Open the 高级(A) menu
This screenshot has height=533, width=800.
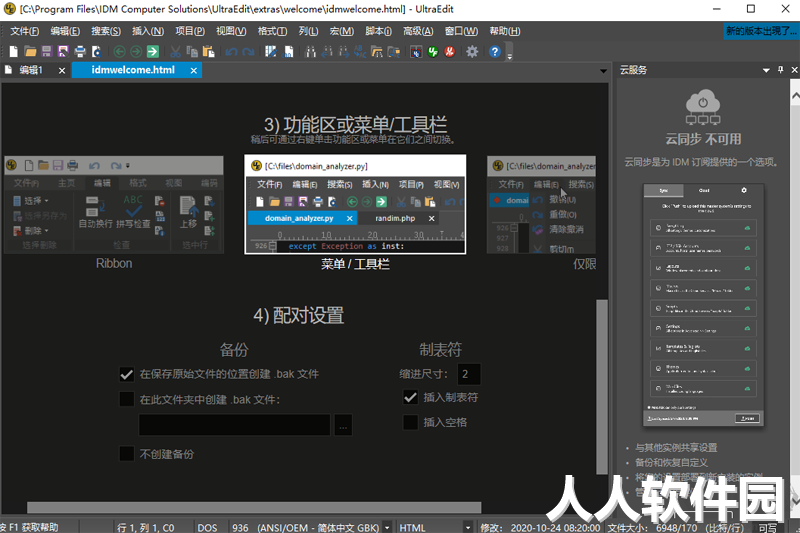(x=418, y=31)
